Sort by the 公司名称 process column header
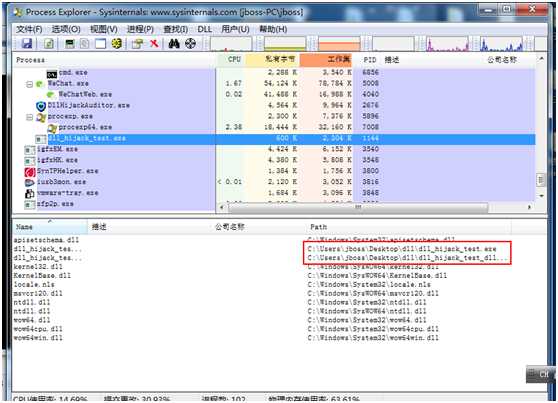 (502, 59)
